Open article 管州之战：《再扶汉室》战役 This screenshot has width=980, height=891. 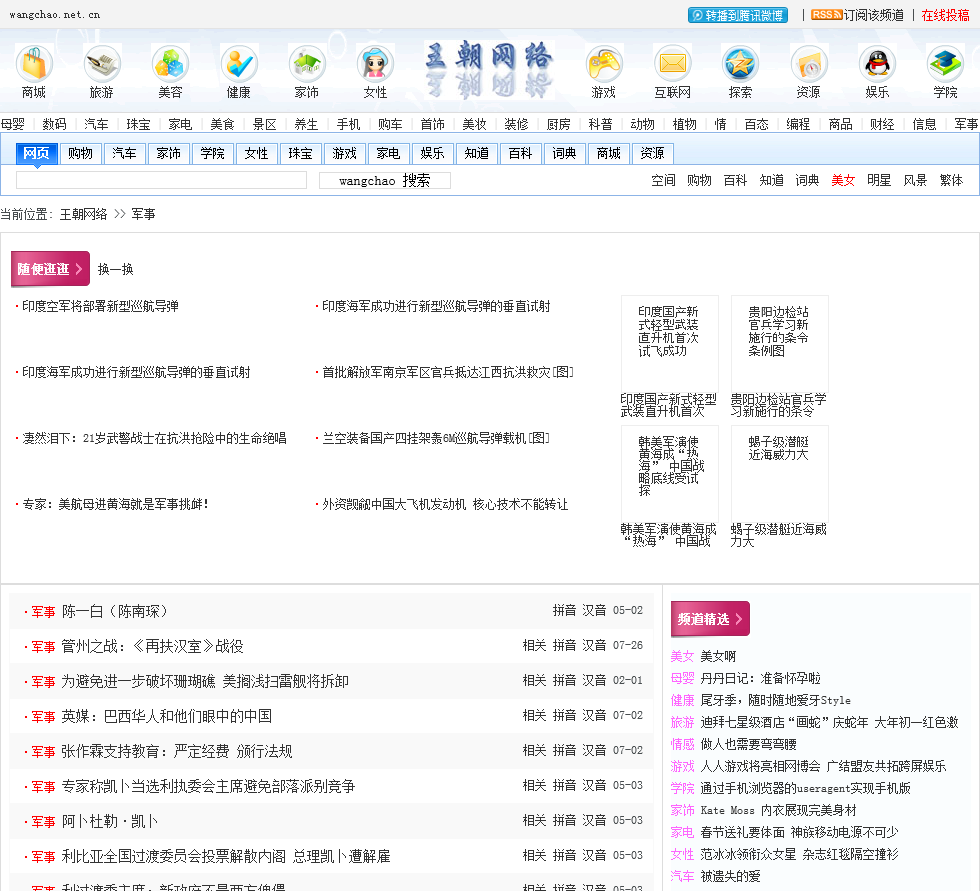pyautogui.click(x=152, y=646)
